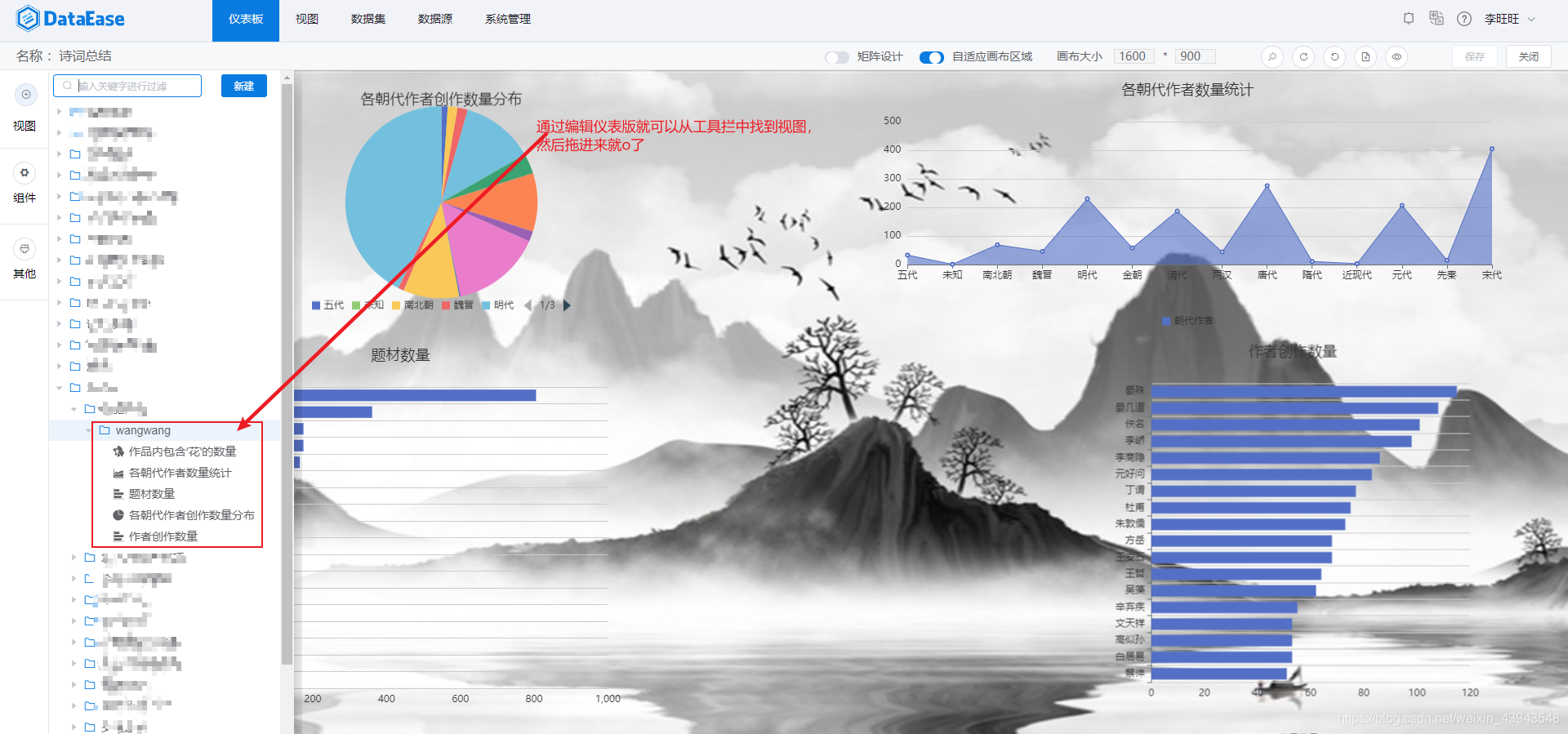Click the dashboard name 诗词总结
The width and height of the screenshot is (1568, 734).
coord(85,56)
